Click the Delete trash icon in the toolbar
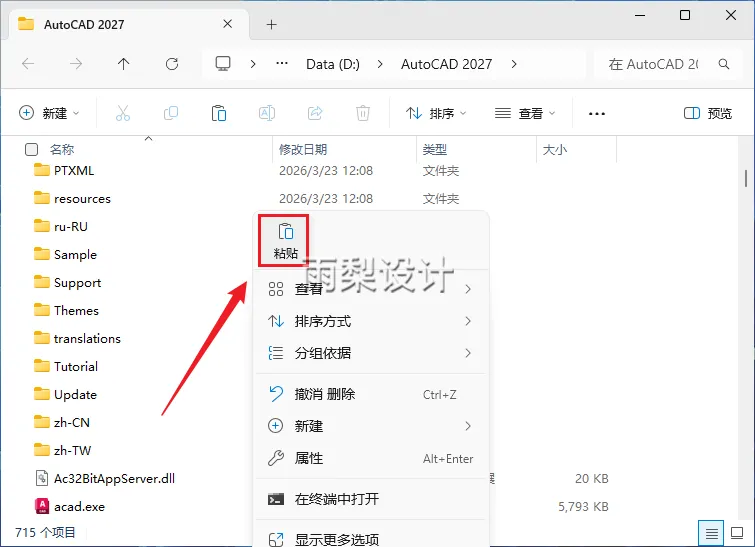755x547 pixels. click(x=363, y=113)
